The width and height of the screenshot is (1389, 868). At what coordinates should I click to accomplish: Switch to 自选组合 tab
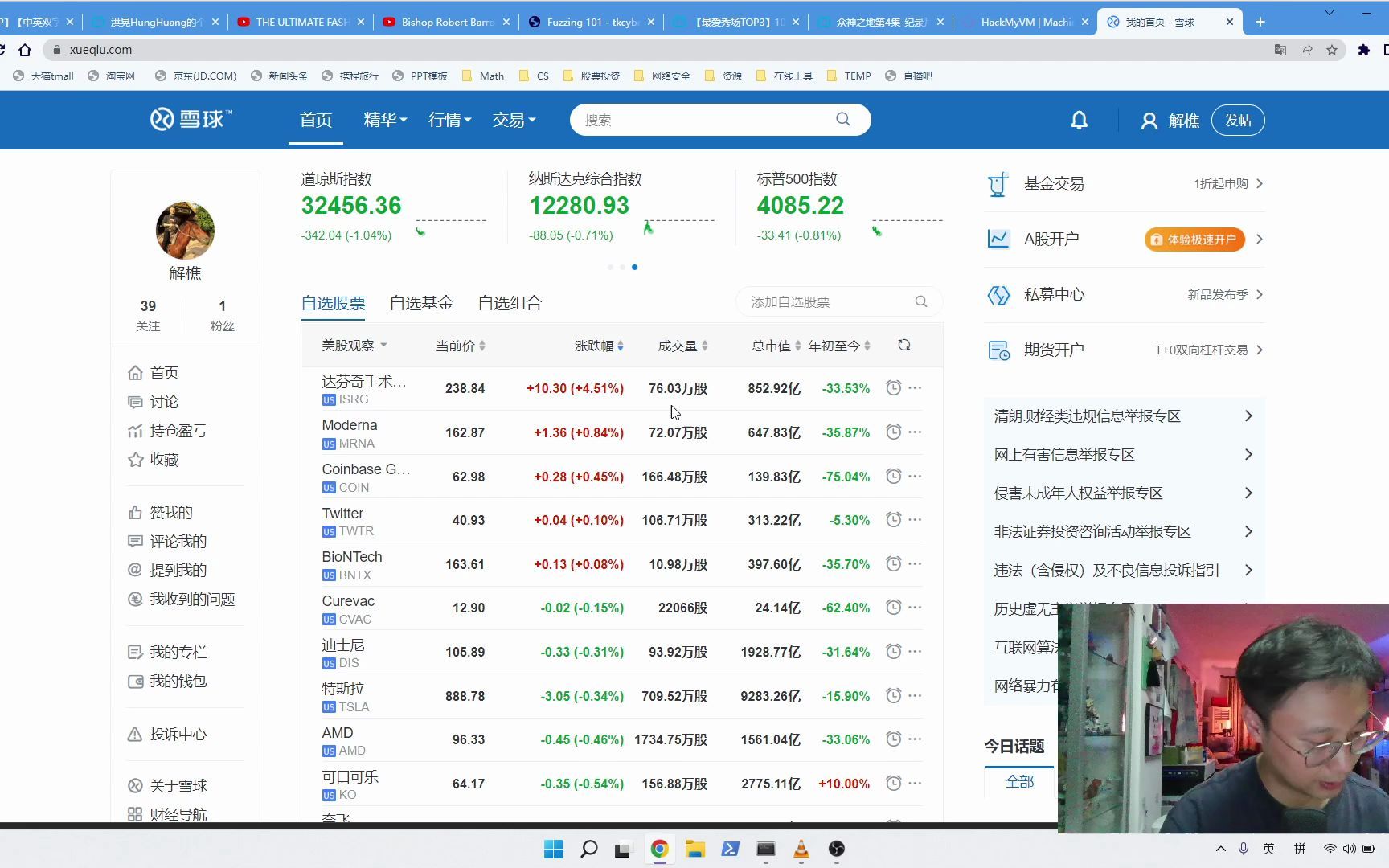click(510, 303)
